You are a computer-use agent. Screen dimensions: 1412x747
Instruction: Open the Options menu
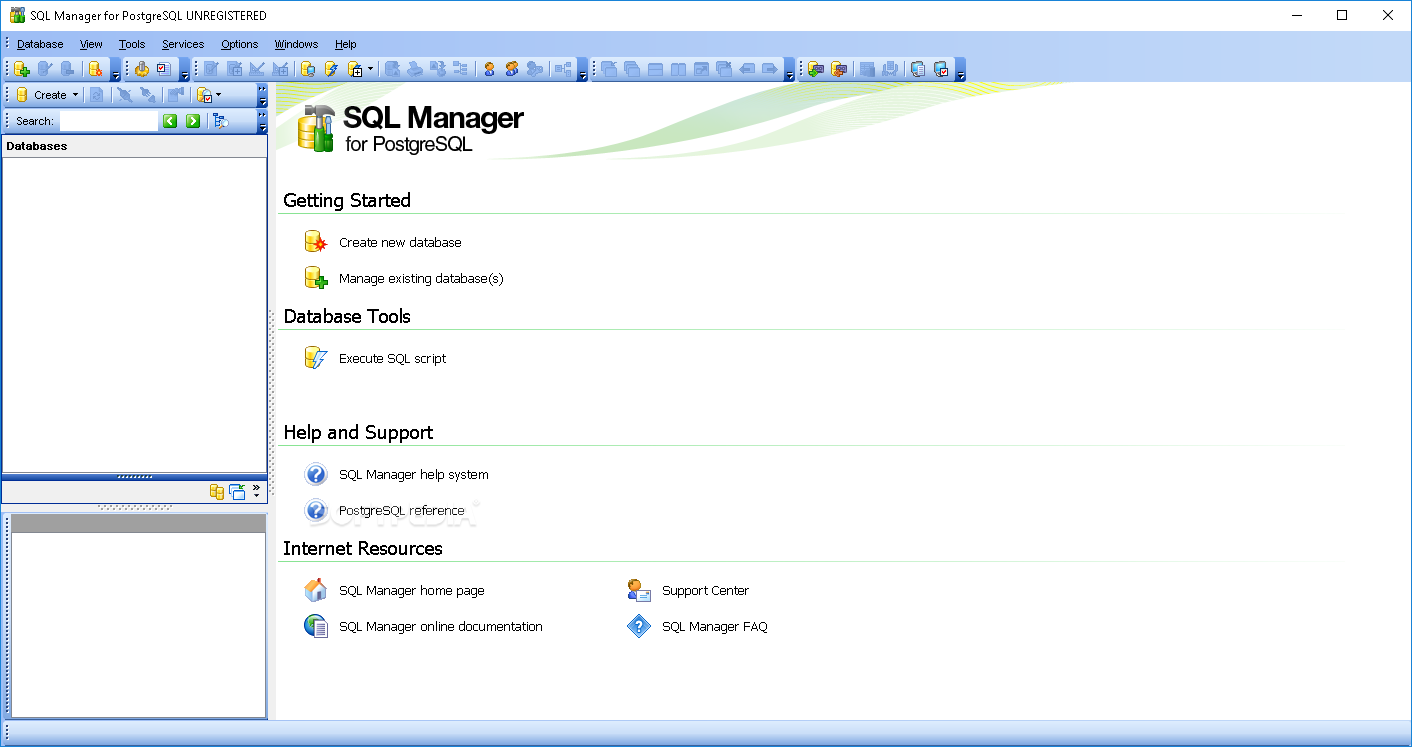coord(240,44)
